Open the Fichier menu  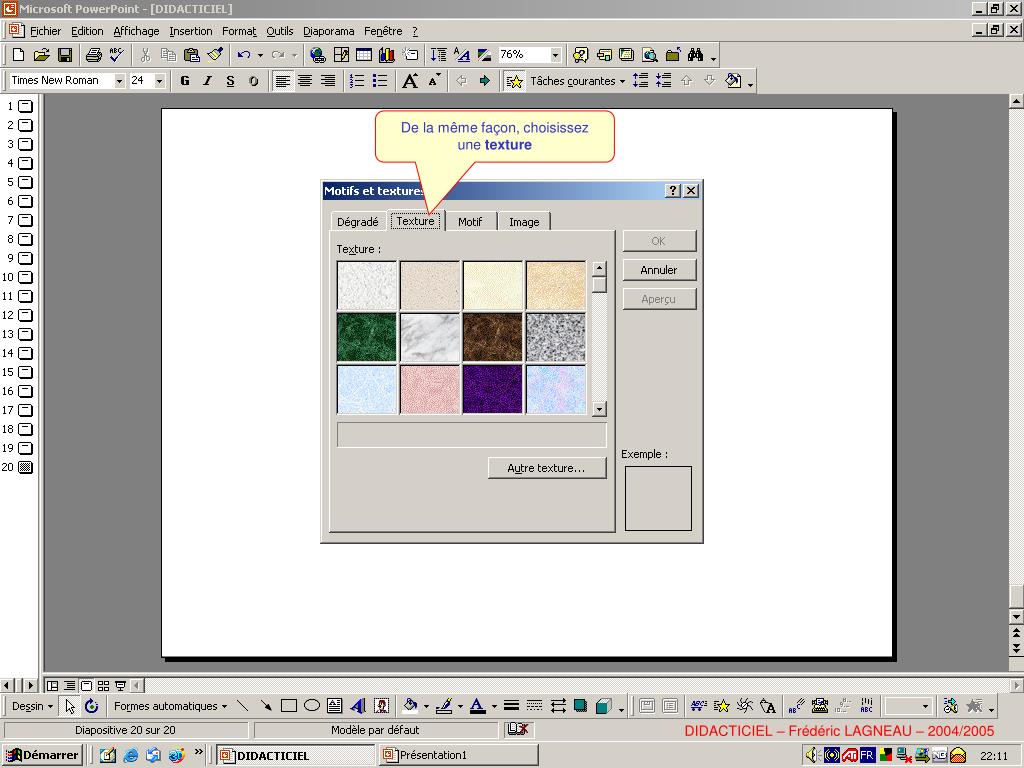pyautogui.click(x=45, y=31)
